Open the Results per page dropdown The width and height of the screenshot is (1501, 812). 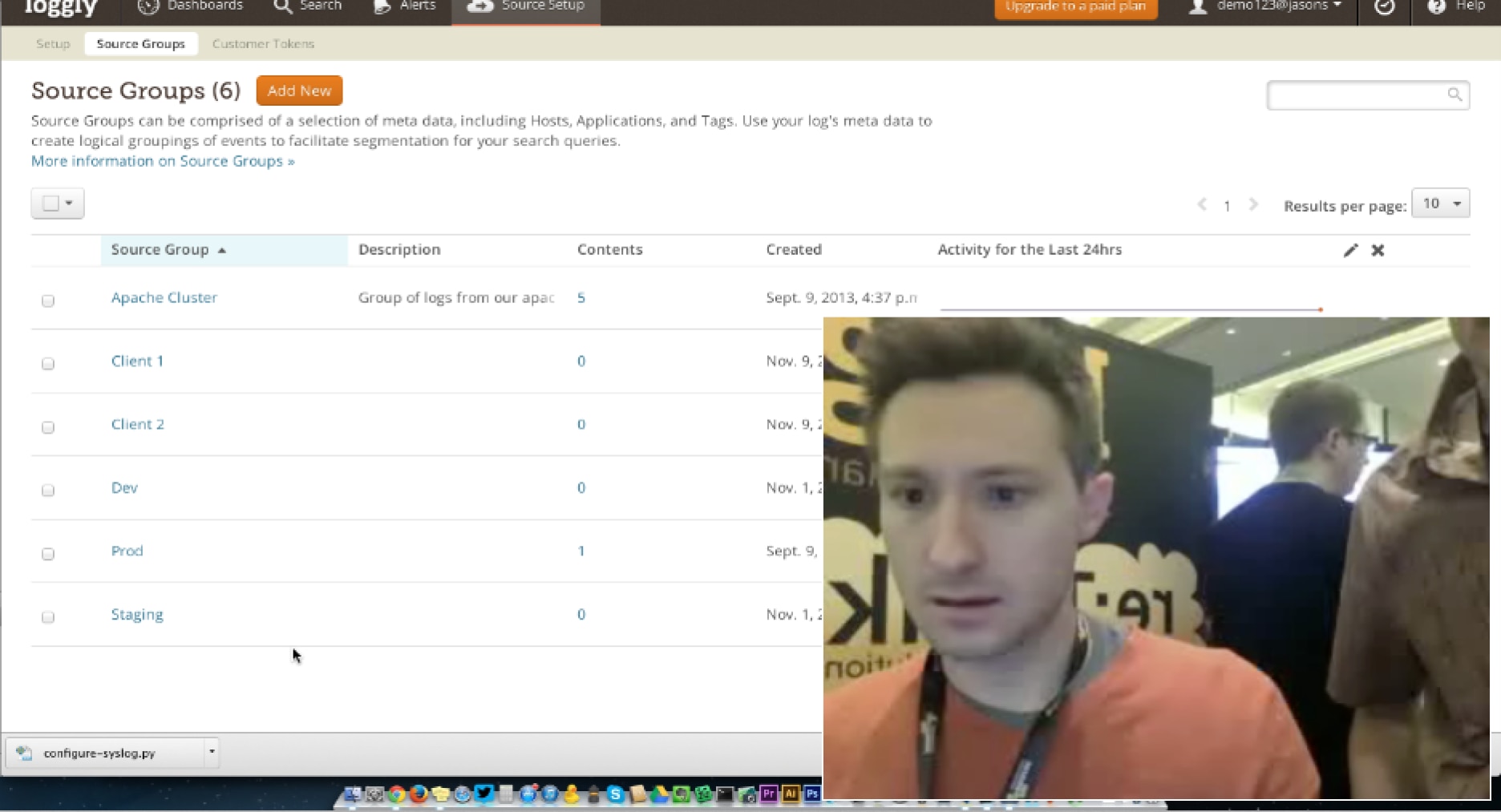coord(1440,204)
